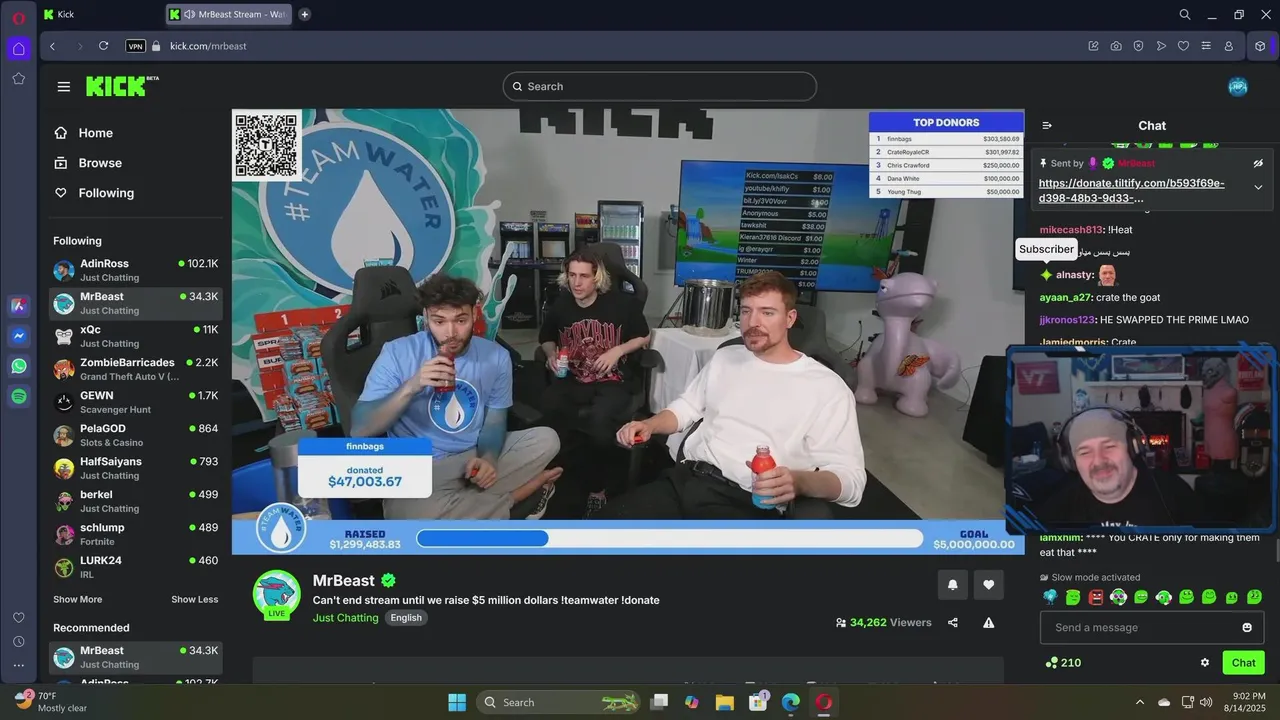Image resolution: width=1280 pixels, height=720 pixels.
Task: Switch to the first Kick browser tab
Action: [100, 14]
